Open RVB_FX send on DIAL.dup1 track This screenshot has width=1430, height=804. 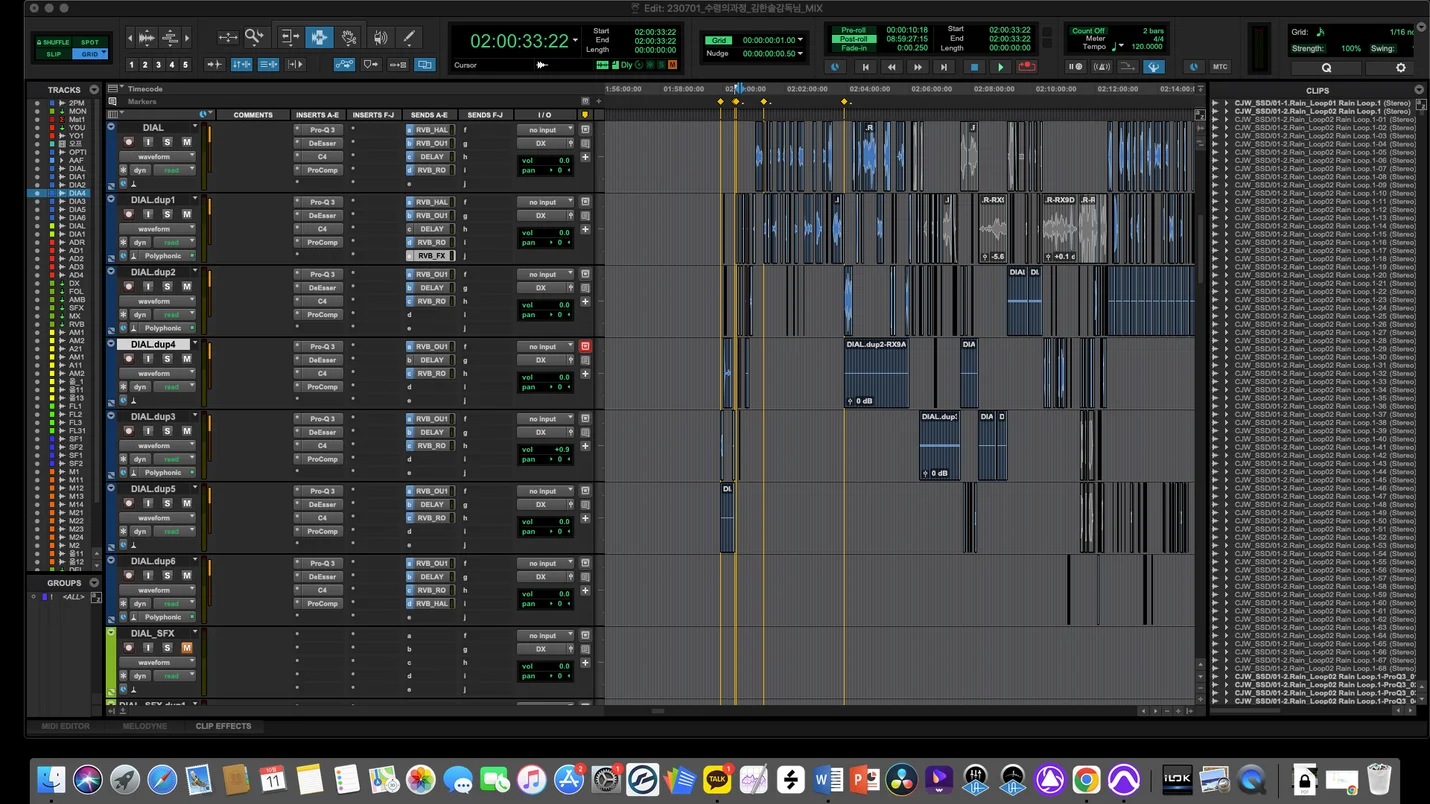431,256
